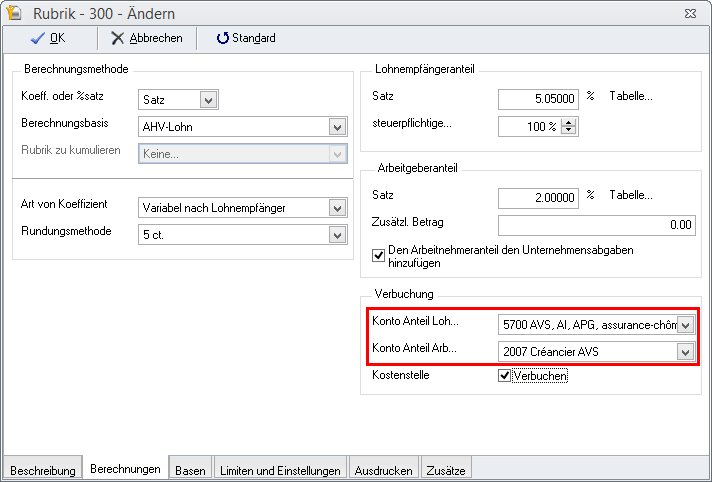
Task: Switch to the Beschreibung tab
Action: coord(43,470)
